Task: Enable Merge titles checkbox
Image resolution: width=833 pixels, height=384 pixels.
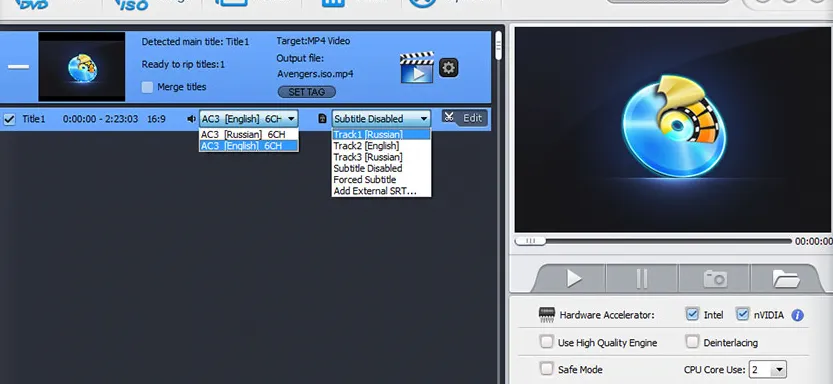Action: coord(147,87)
